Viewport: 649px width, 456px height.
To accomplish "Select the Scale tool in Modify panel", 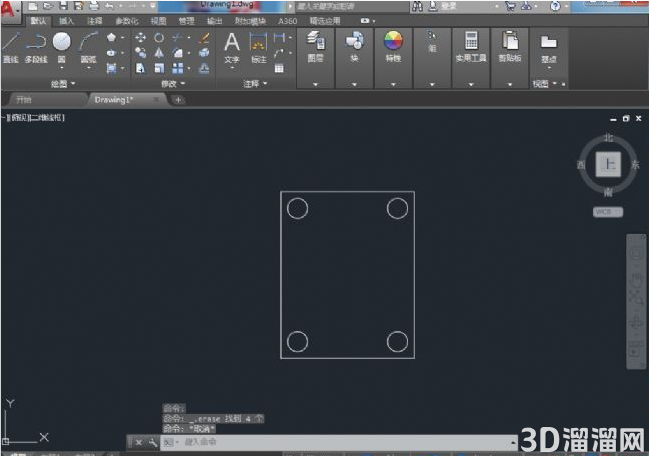I will click(159, 68).
